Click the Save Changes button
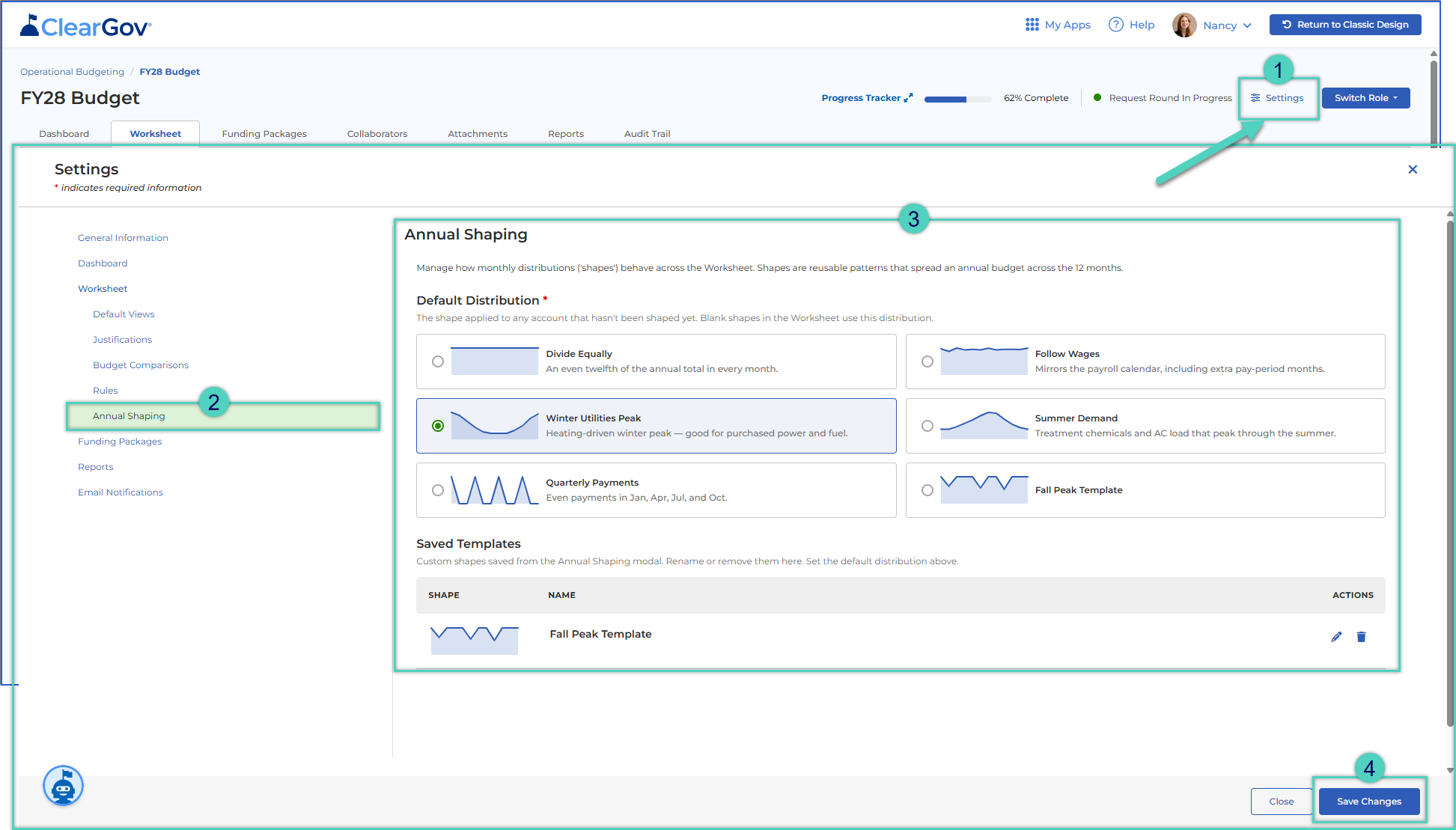This screenshot has width=1456, height=830. 1368,802
